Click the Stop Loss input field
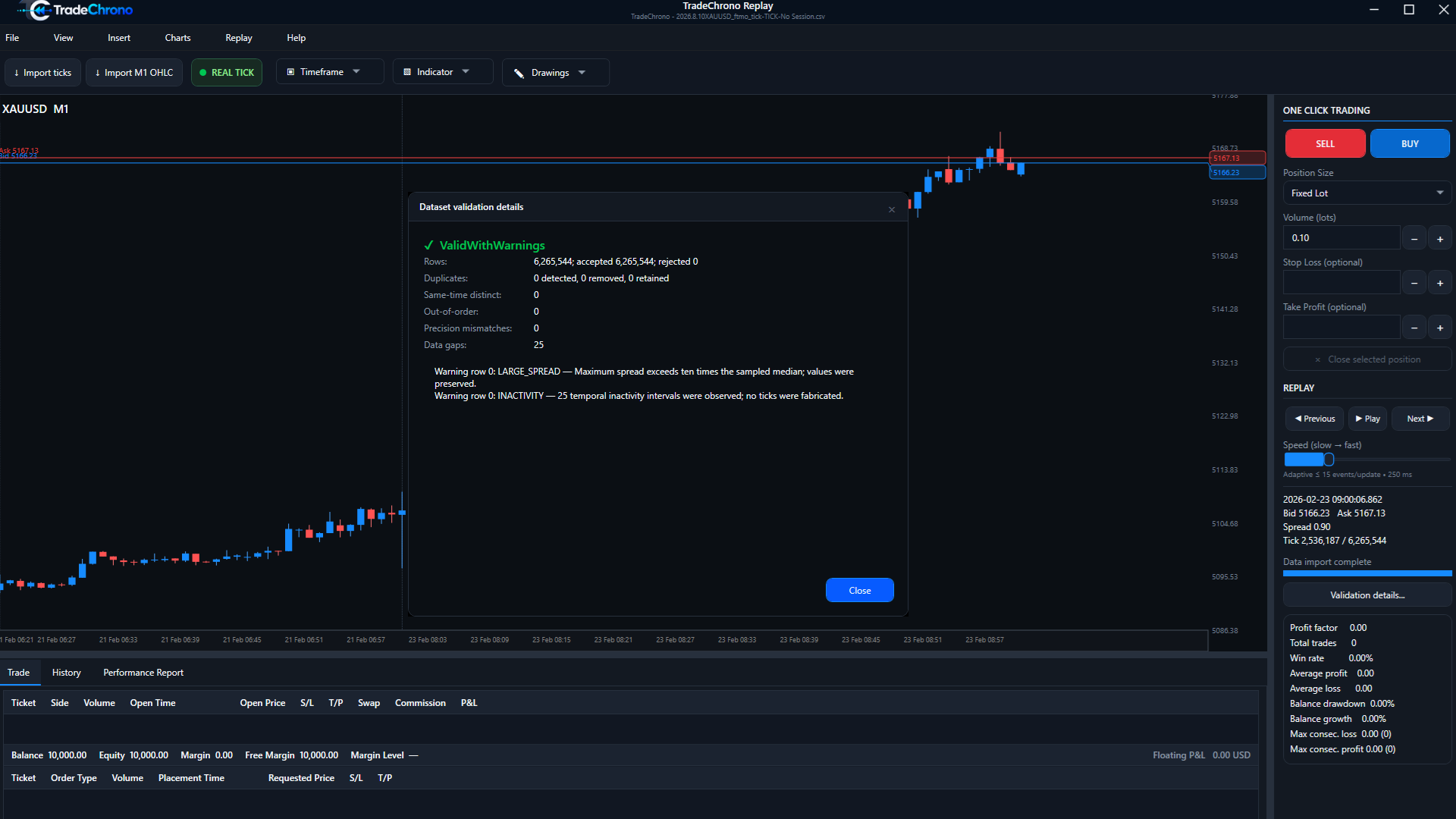The height and width of the screenshot is (819, 1456). [1341, 283]
